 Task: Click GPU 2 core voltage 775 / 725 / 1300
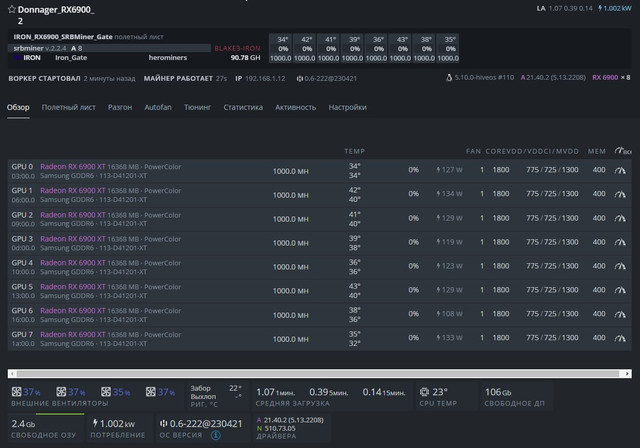[x=552, y=218]
